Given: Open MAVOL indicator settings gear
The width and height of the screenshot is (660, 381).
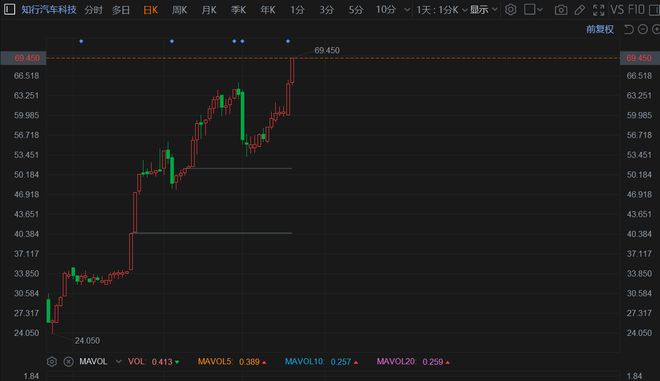Looking at the screenshot, I should pos(52,362).
